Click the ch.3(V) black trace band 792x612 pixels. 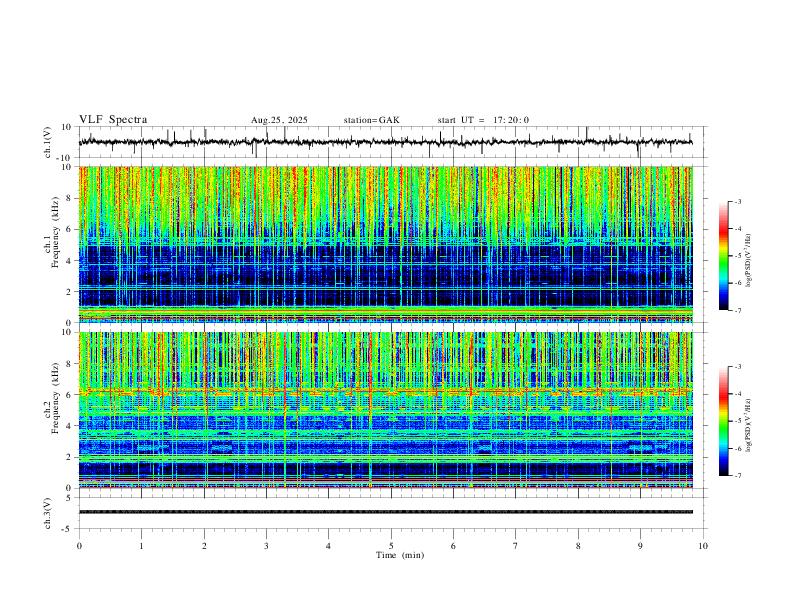386,512
